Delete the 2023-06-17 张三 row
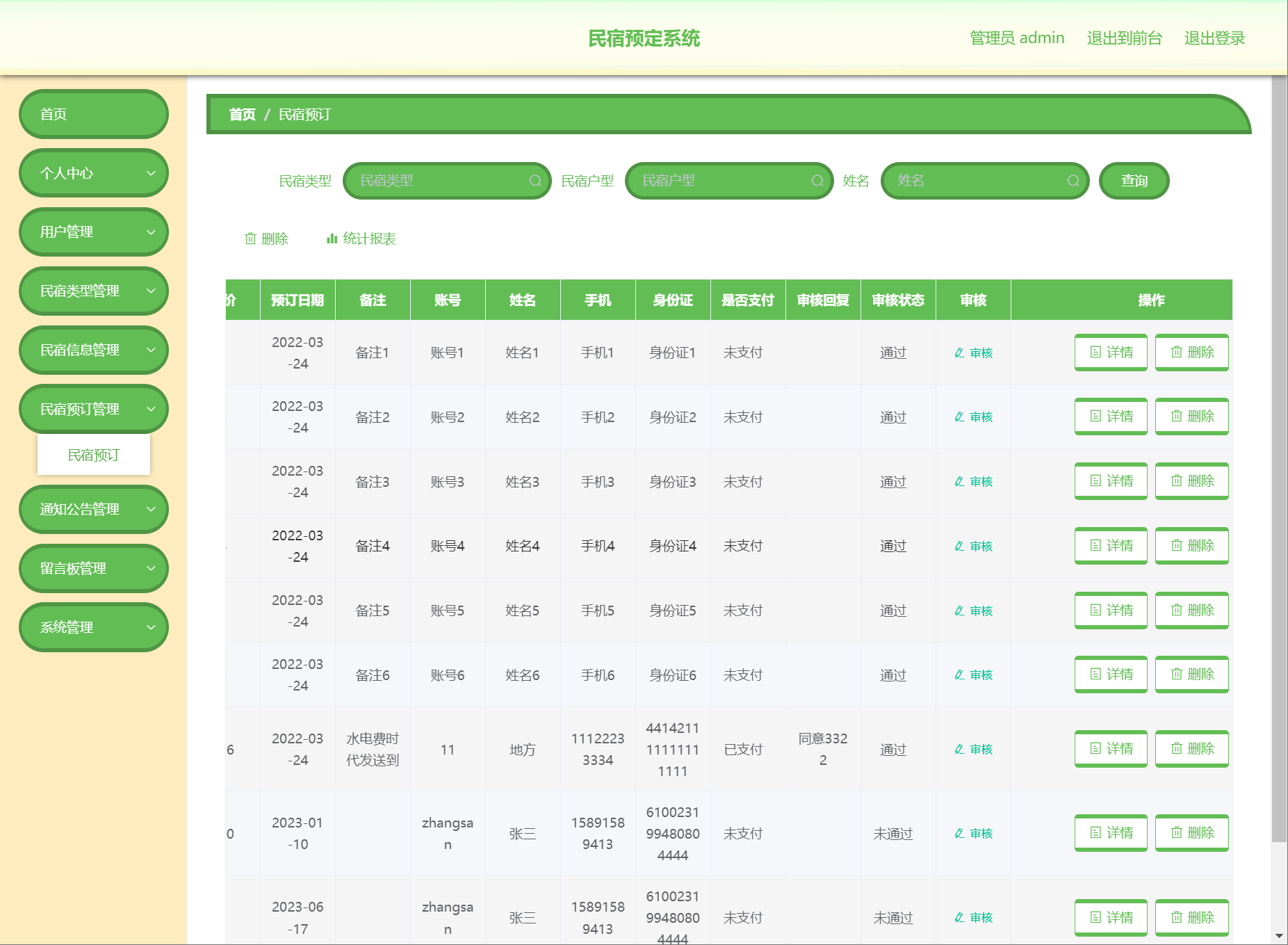 [1191, 917]
